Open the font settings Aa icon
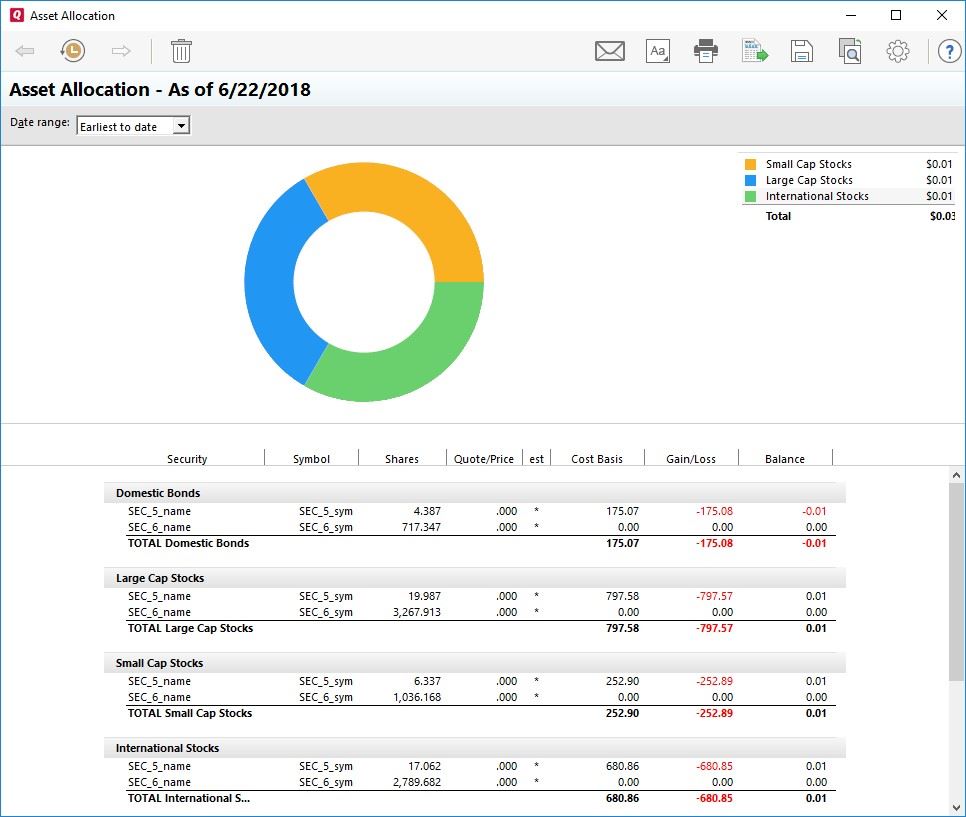The height and width of the screenshot is (817, 966). (x=657, y=51)
